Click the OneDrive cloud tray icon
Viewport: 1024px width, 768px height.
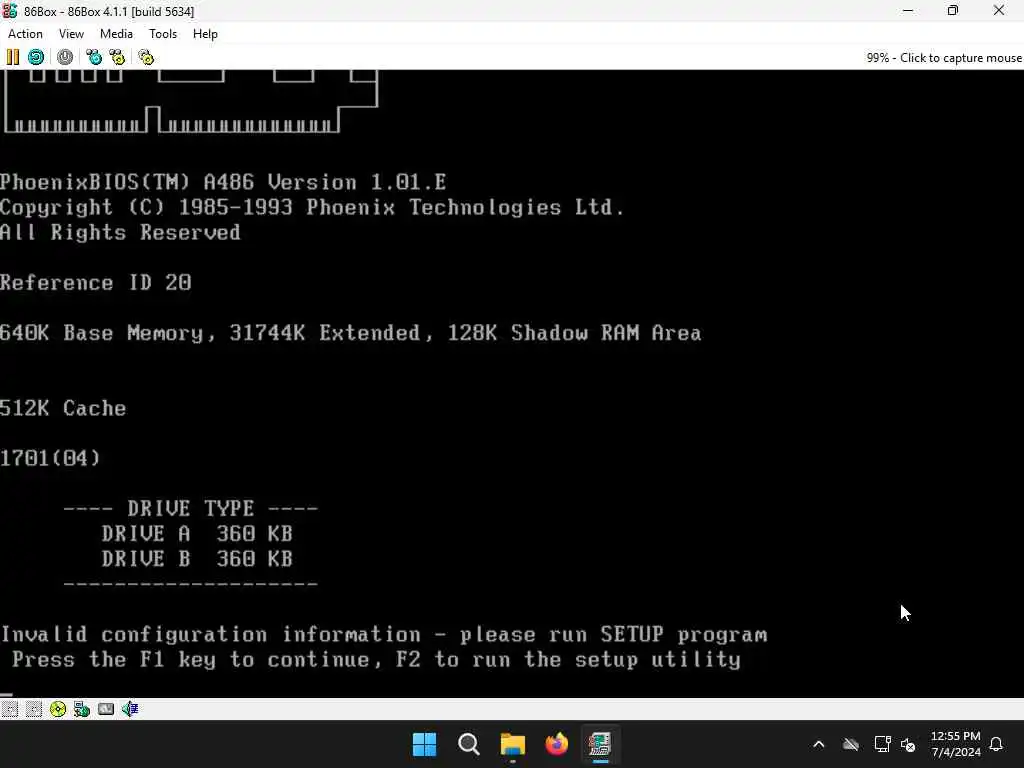pyautogui.click(x=850, y=744)
